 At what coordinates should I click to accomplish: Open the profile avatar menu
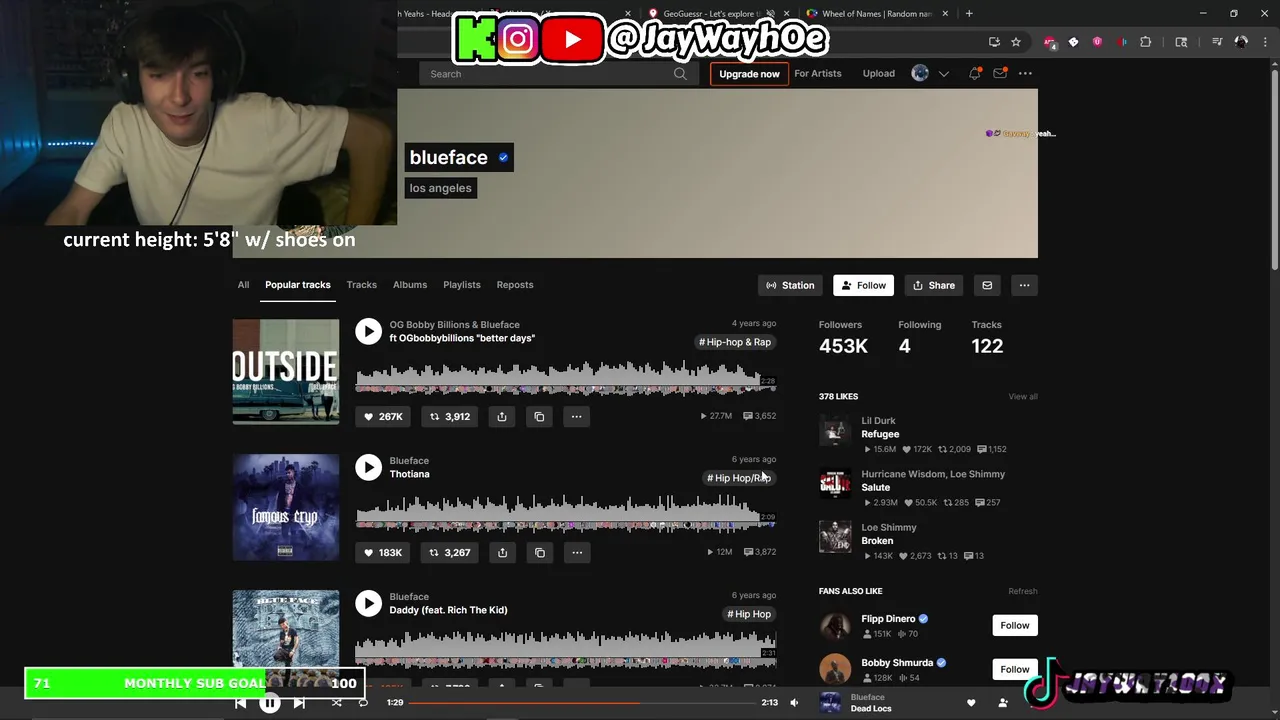tap(920, 73)
